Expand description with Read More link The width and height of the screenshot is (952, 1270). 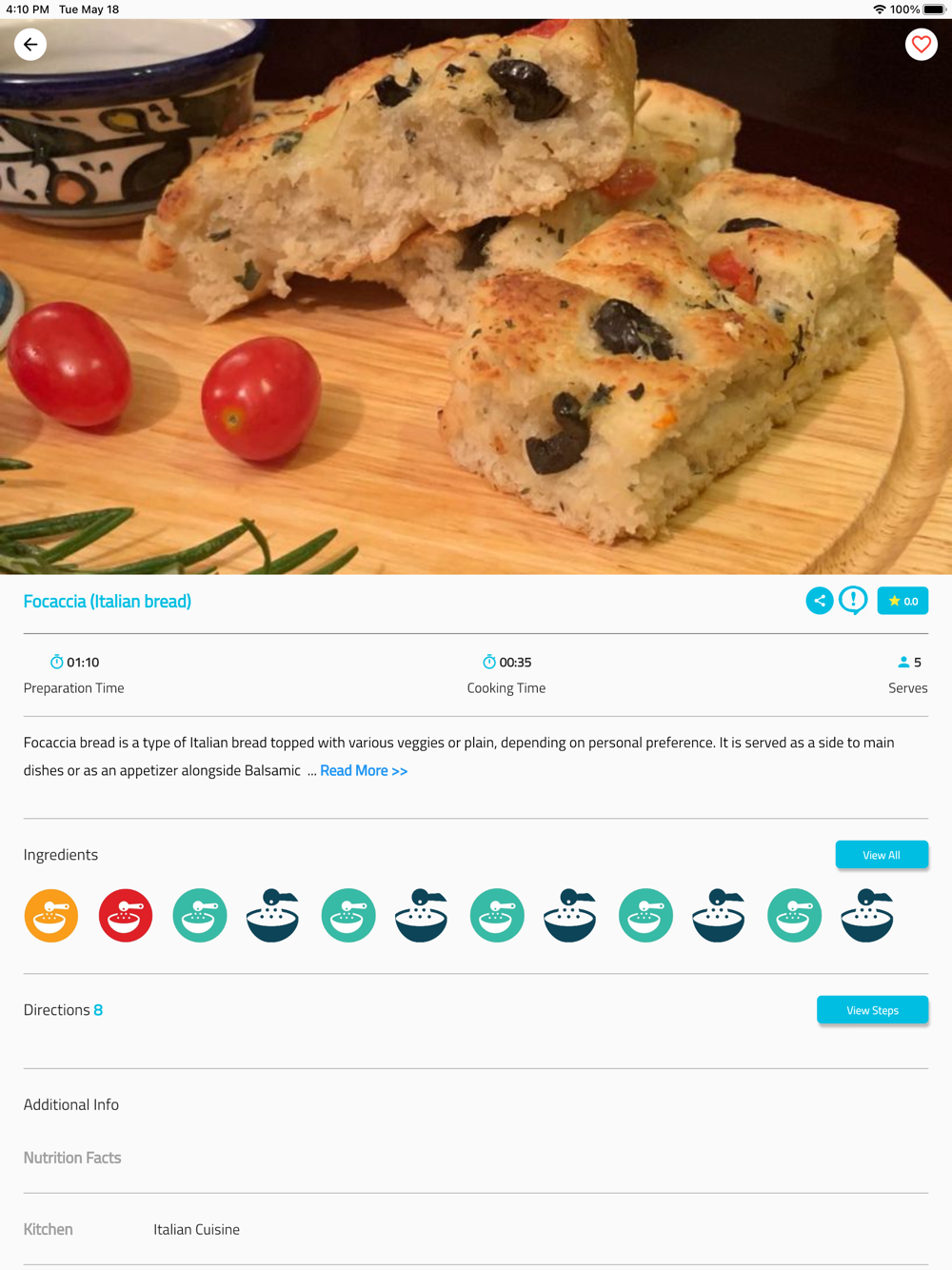coord(364,770)
